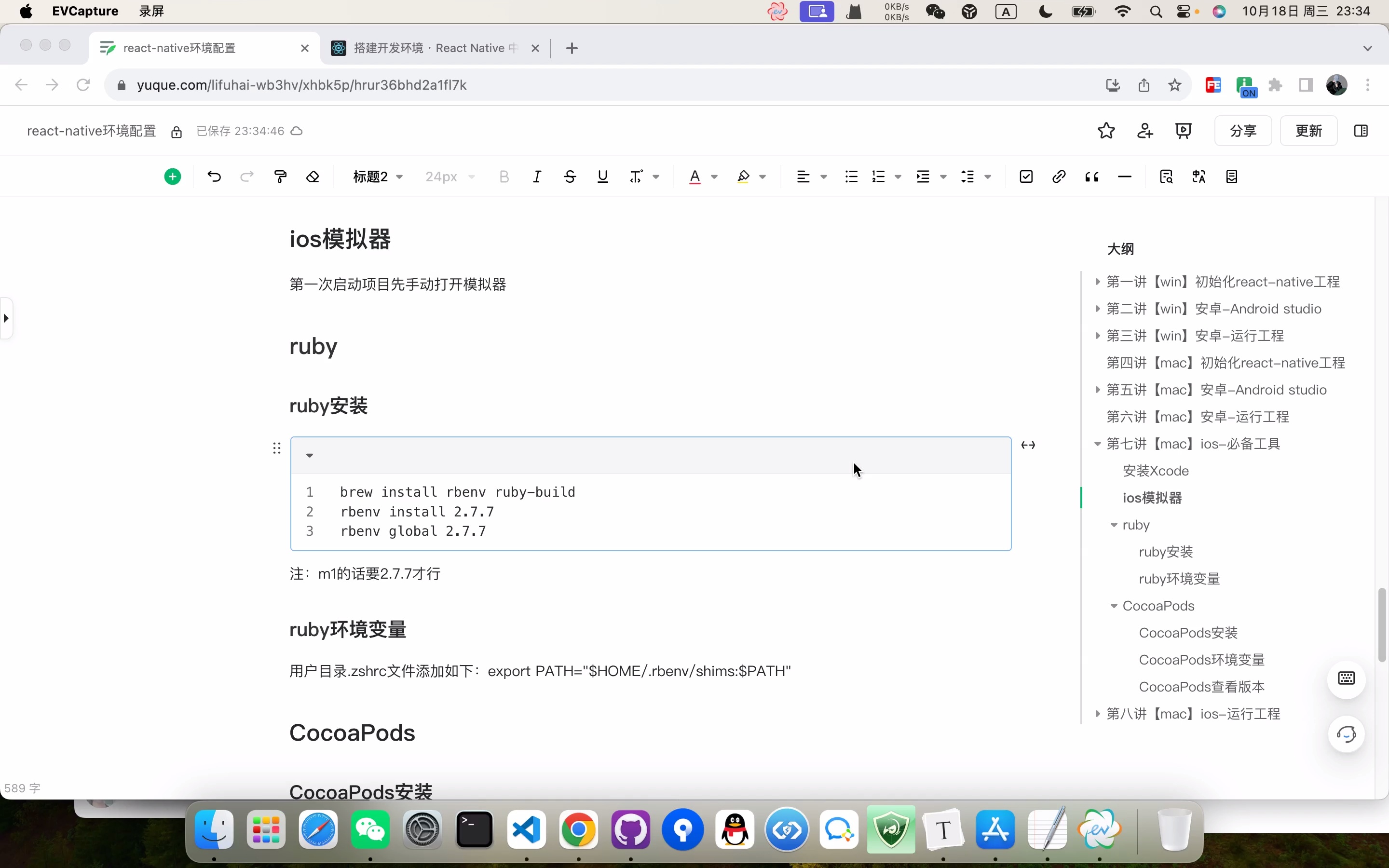Toggle bold formatting
Screen dimensions: 1389x868
pyautogui.click(x=504, y=176)
